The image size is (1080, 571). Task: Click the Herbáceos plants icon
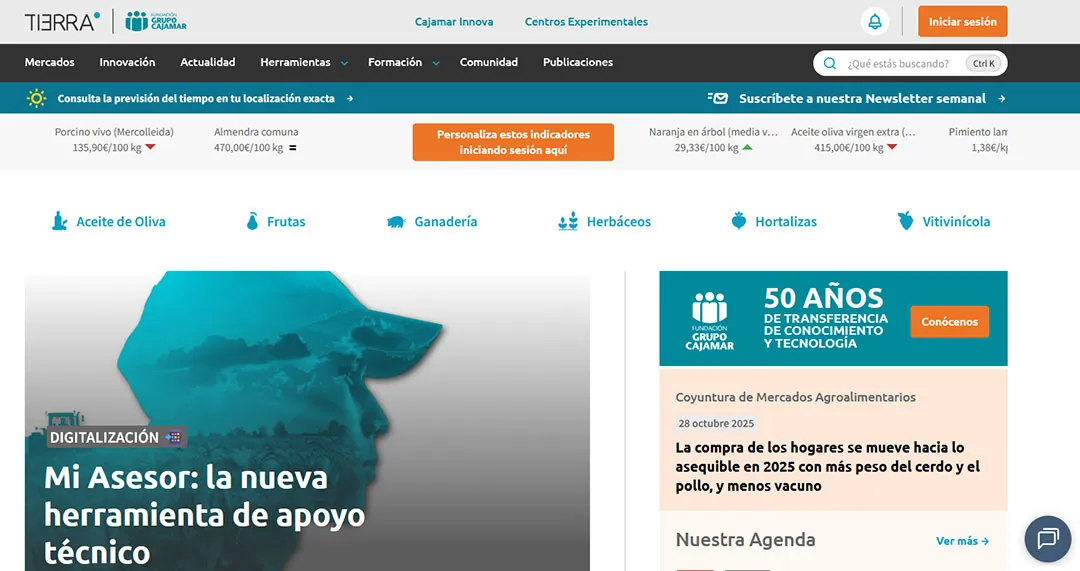(x=568, y=221)
